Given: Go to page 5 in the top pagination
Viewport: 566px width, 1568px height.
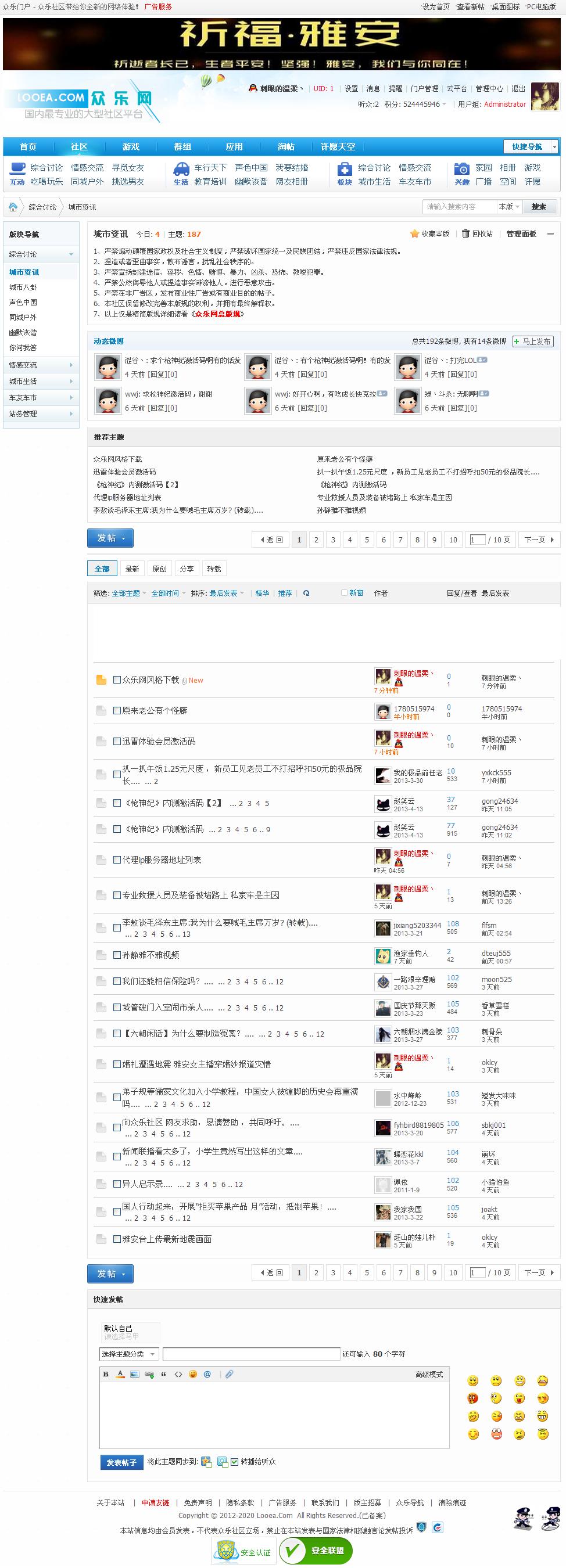Looking at the screenshot, I should [x=367, y=540].
